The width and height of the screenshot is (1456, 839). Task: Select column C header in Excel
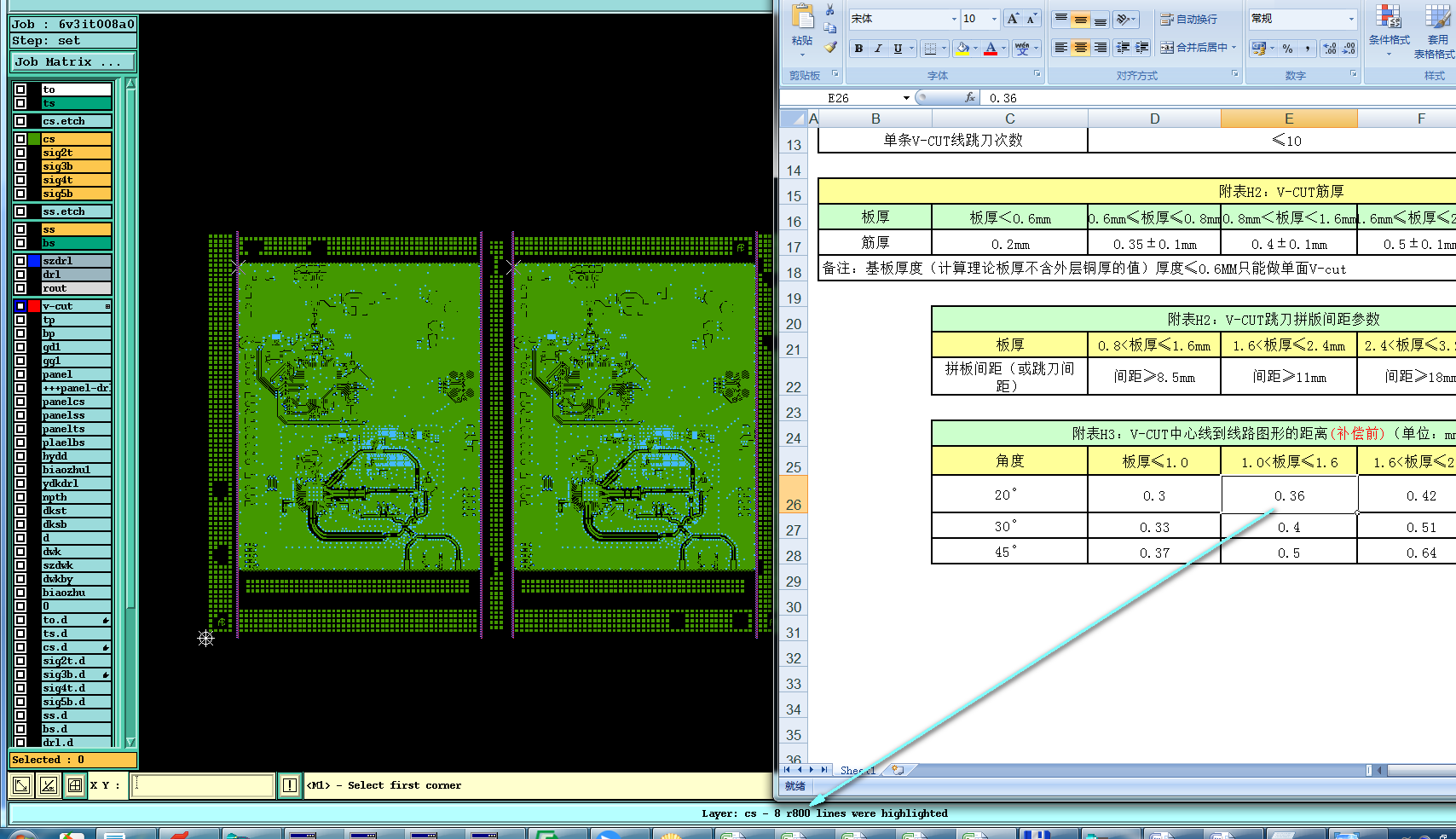point(1010,119)
